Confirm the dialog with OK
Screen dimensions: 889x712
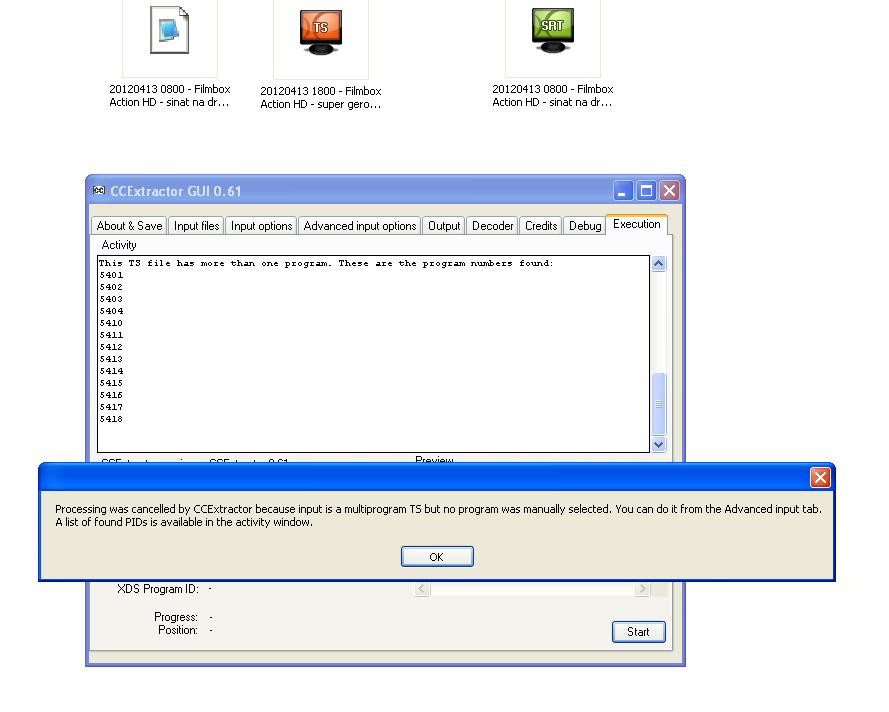click(437, 557)
